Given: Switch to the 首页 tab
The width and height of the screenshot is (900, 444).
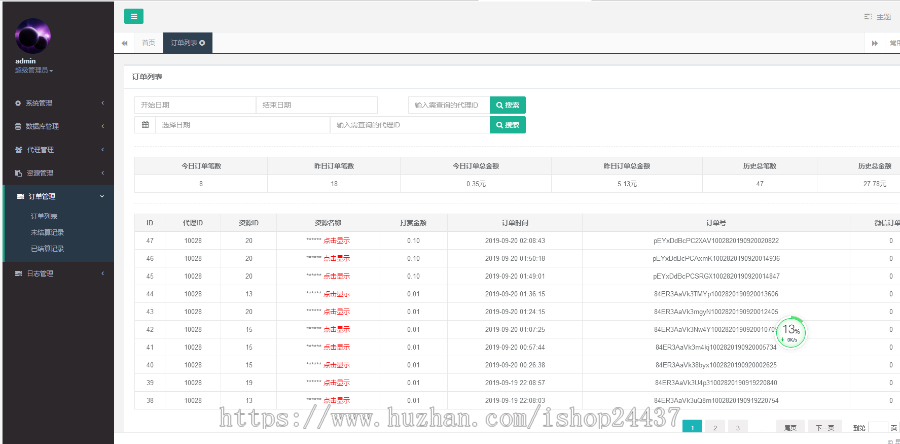Looking at the screenshot, I should (149, 43).
